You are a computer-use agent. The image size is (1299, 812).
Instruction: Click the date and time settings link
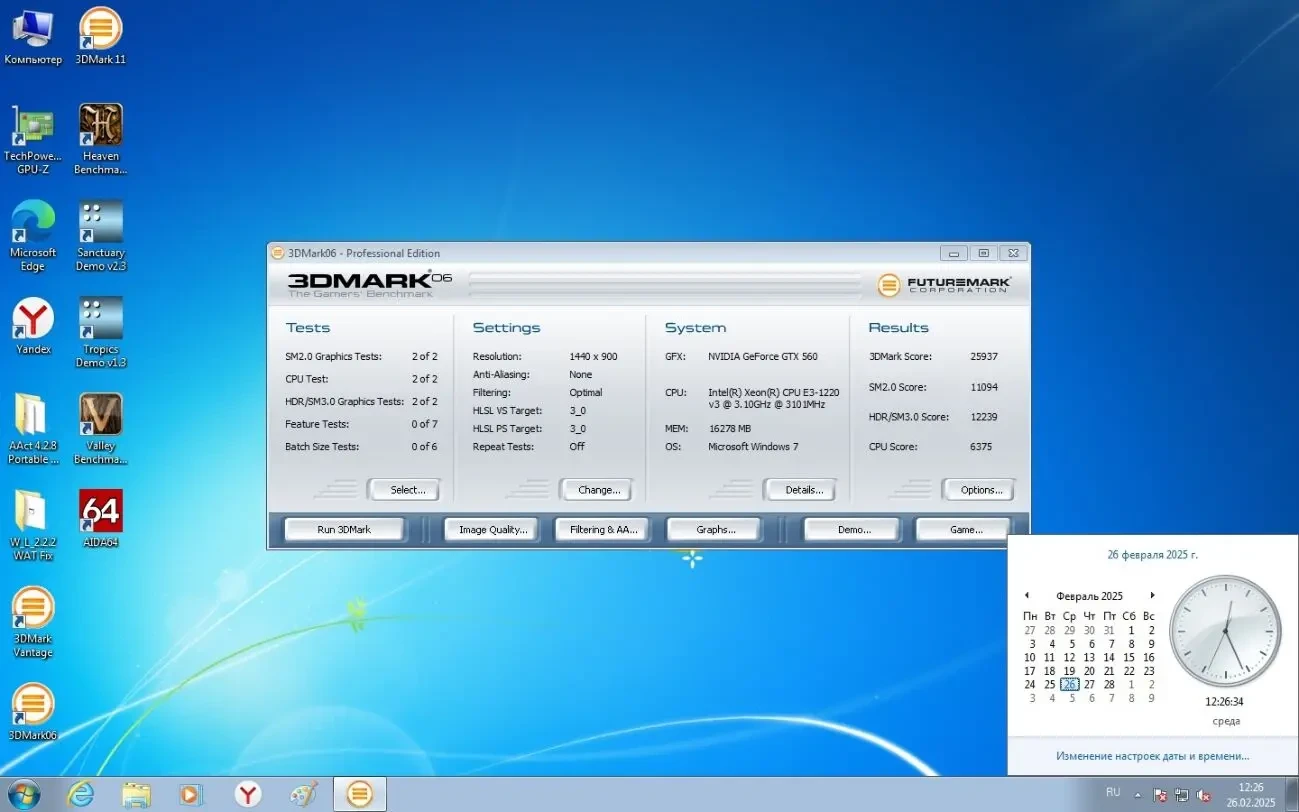pos(1152,756)
